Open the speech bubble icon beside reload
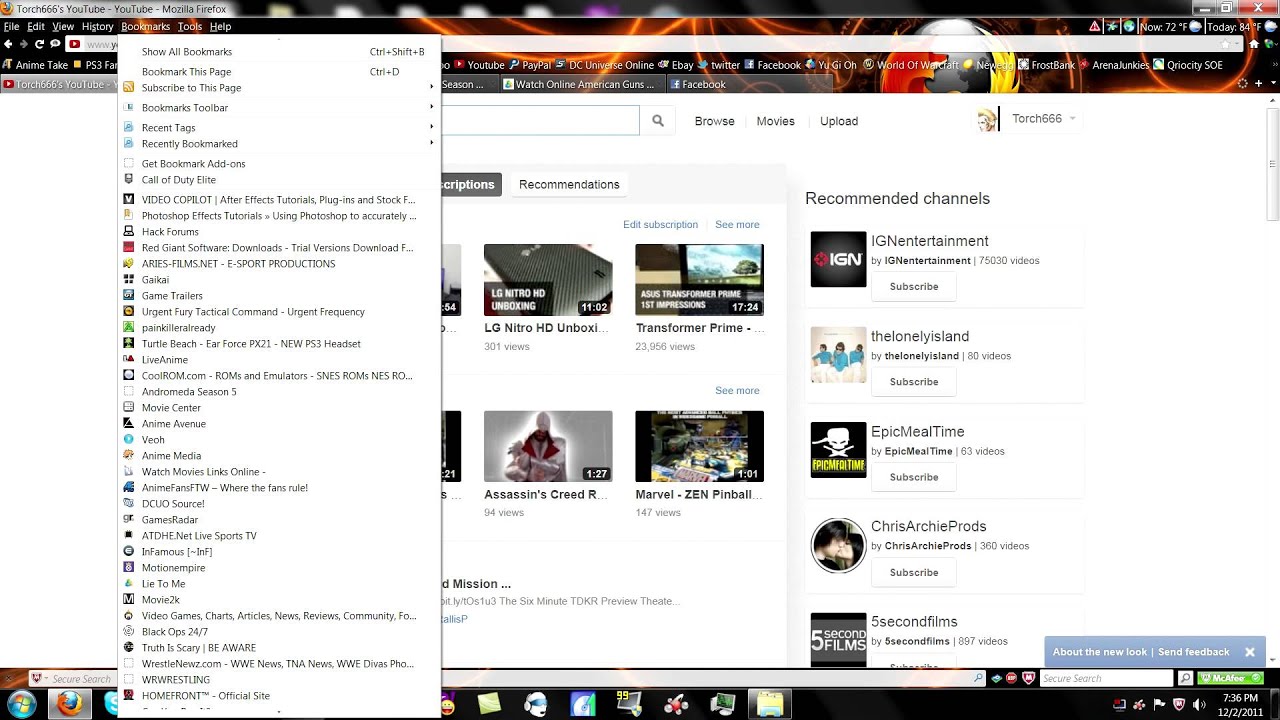 (54, 44)
